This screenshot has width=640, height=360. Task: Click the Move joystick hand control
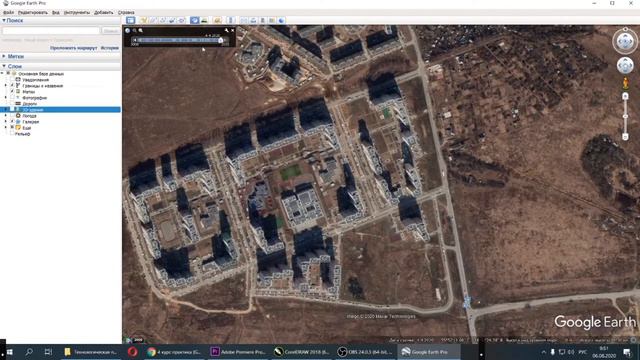coord(625,65)
